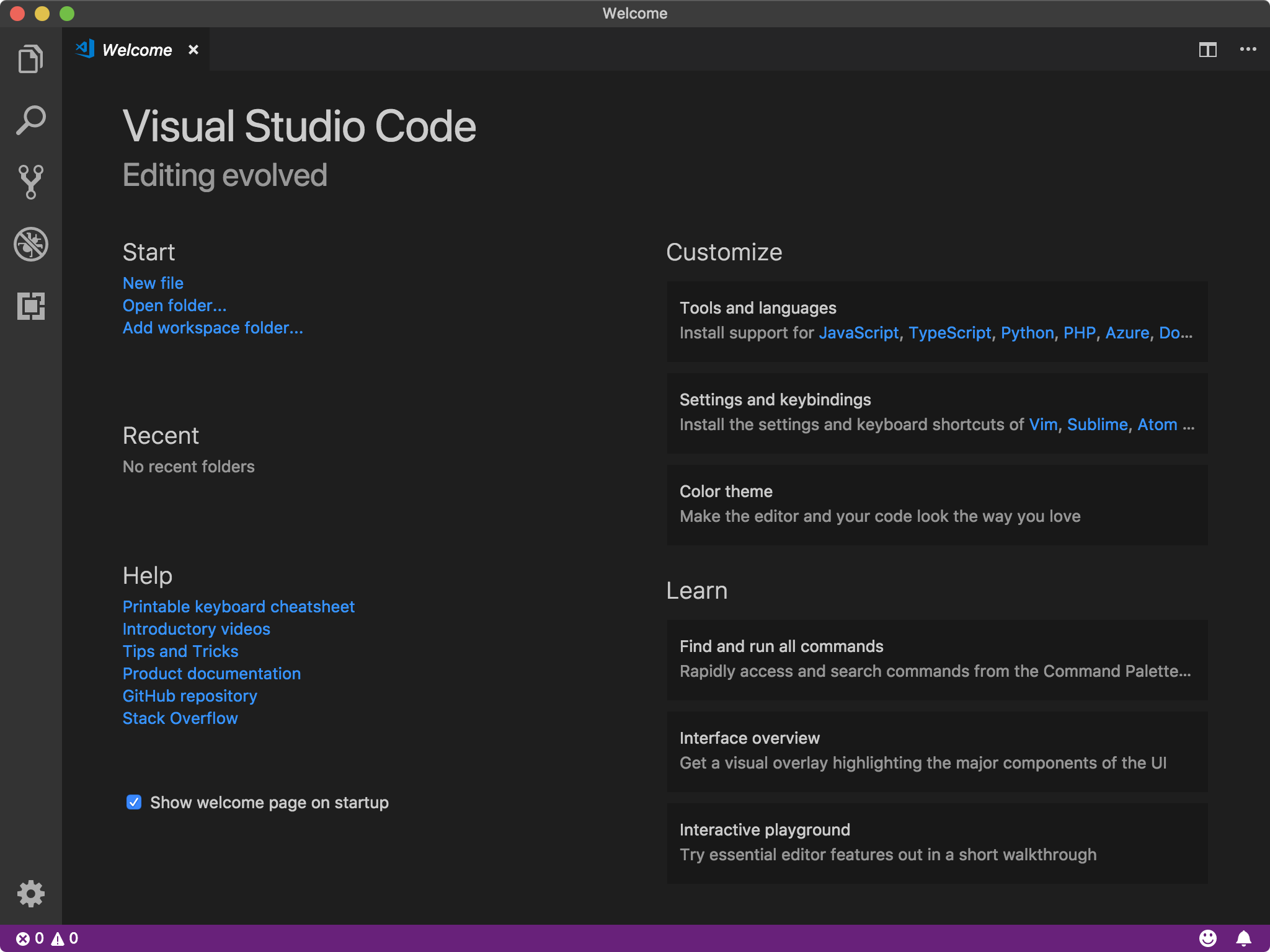The height and width of the screenshot is (952, 1270).
Task: Open the More Actions ellipsis menu
Action: [x=1248, y=50]
